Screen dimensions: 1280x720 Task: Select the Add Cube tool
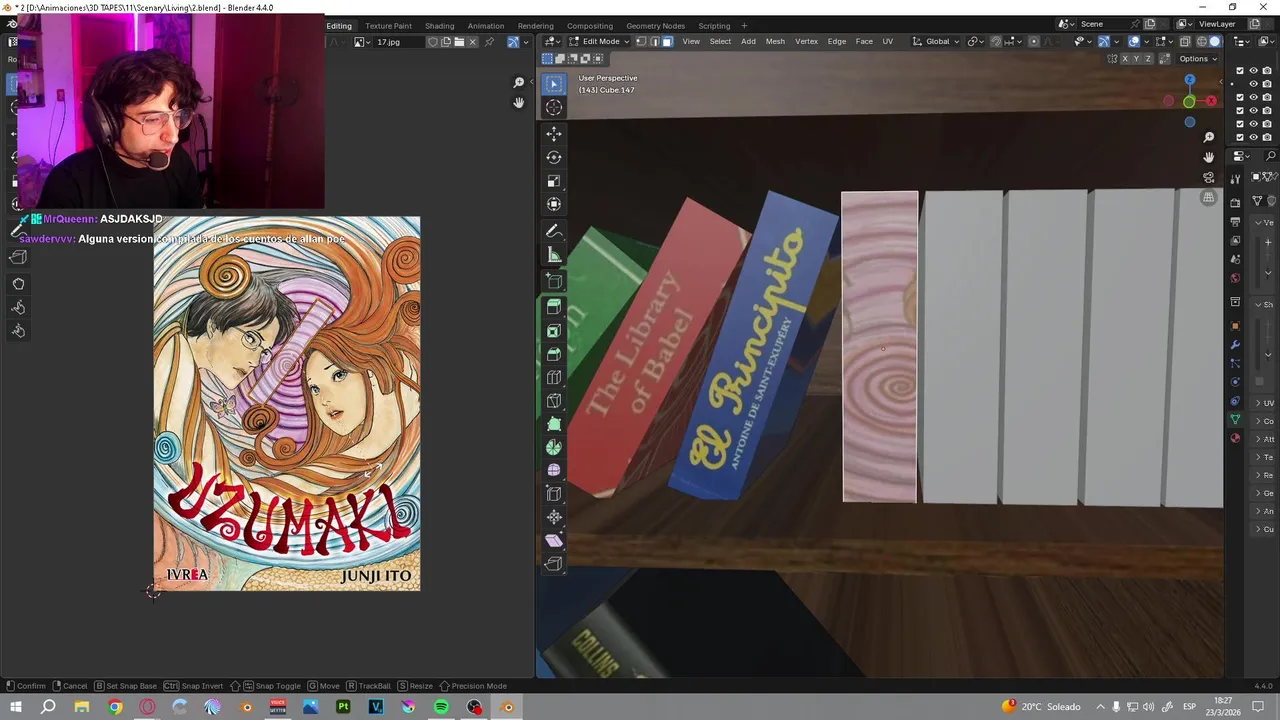554,281
